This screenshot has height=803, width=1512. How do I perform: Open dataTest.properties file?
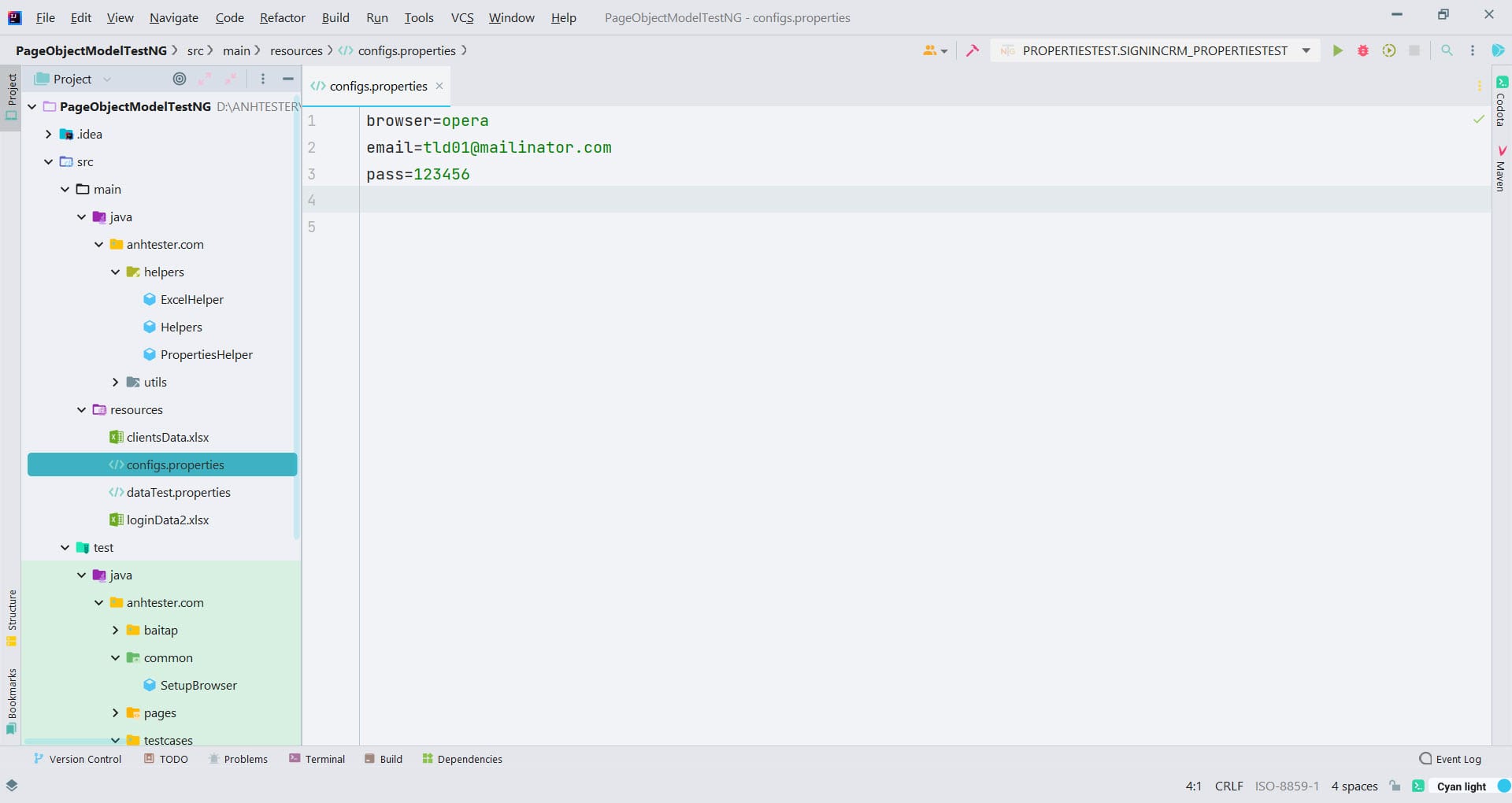178,492
